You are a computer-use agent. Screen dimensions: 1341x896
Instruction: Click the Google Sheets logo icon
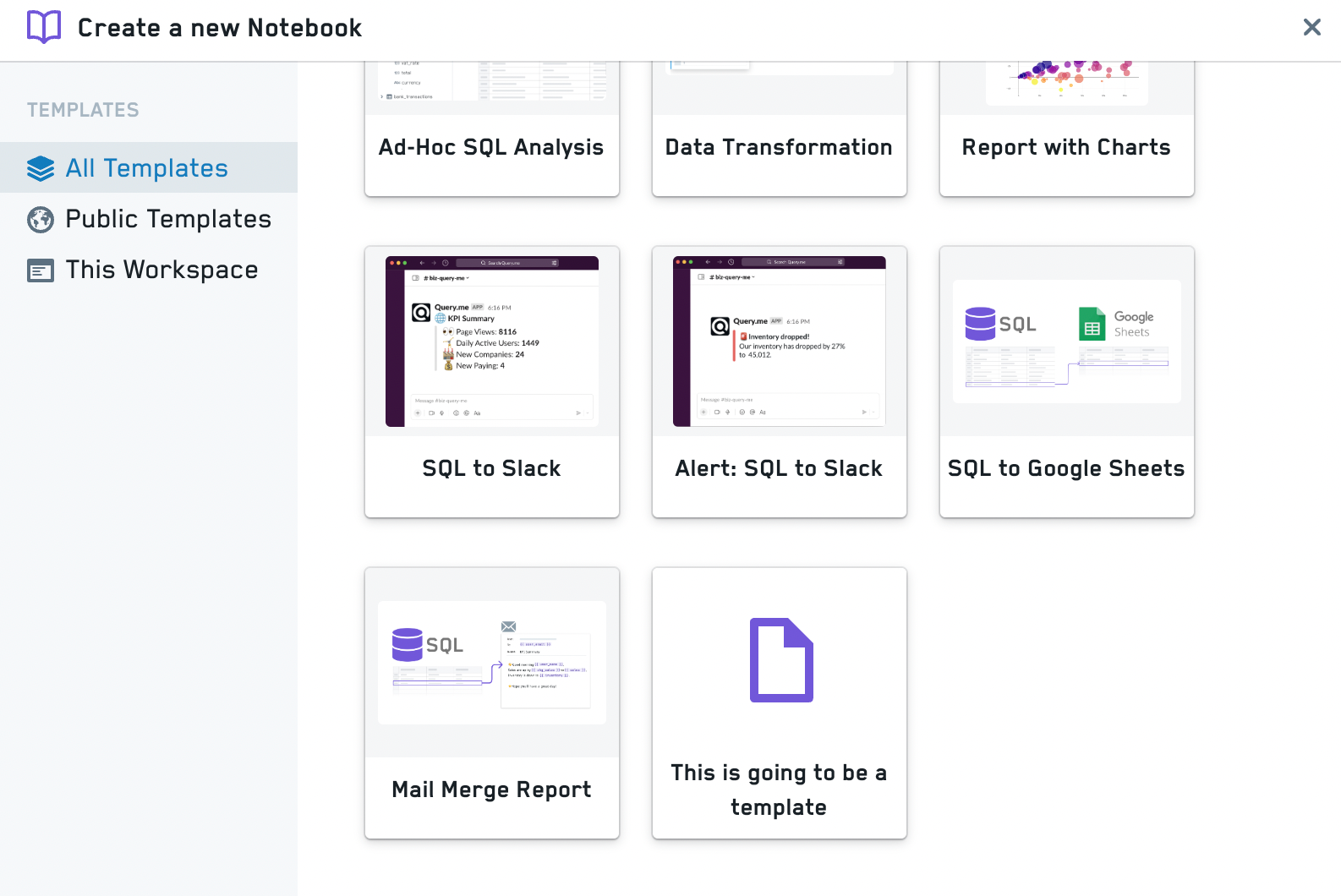pos(1092,324)
